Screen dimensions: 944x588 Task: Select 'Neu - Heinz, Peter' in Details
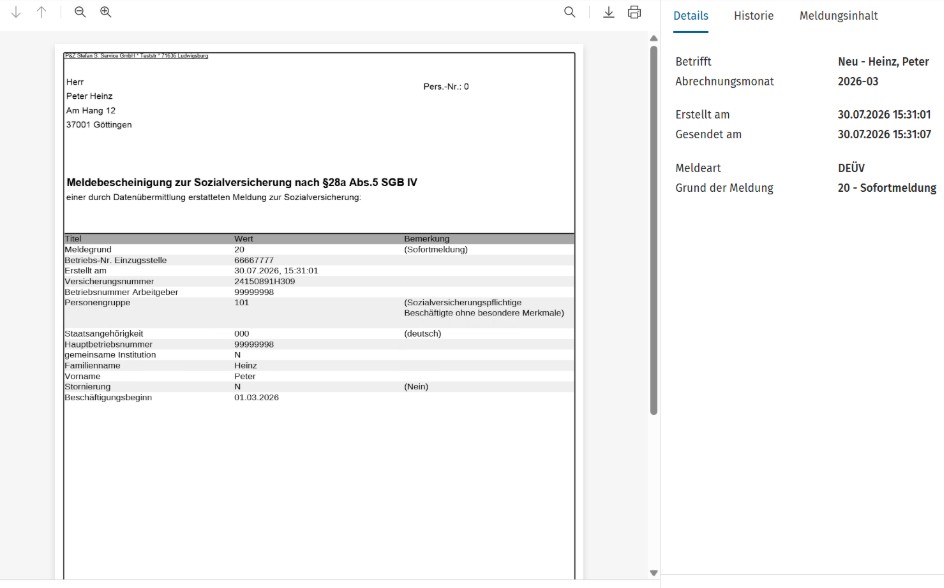pos(883,61)
